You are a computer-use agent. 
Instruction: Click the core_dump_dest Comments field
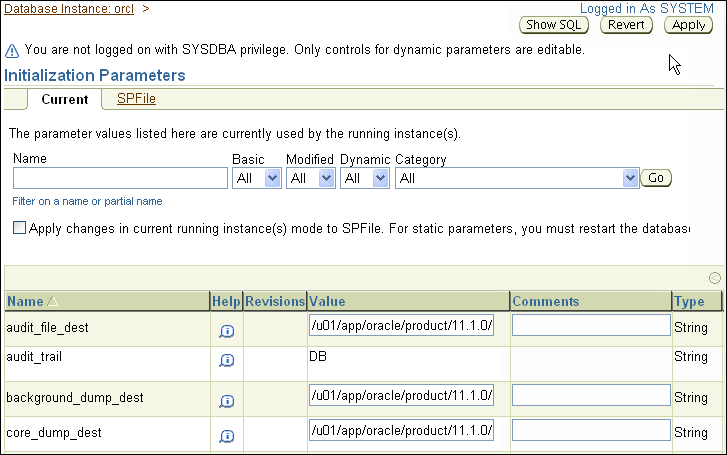[591, 431]
